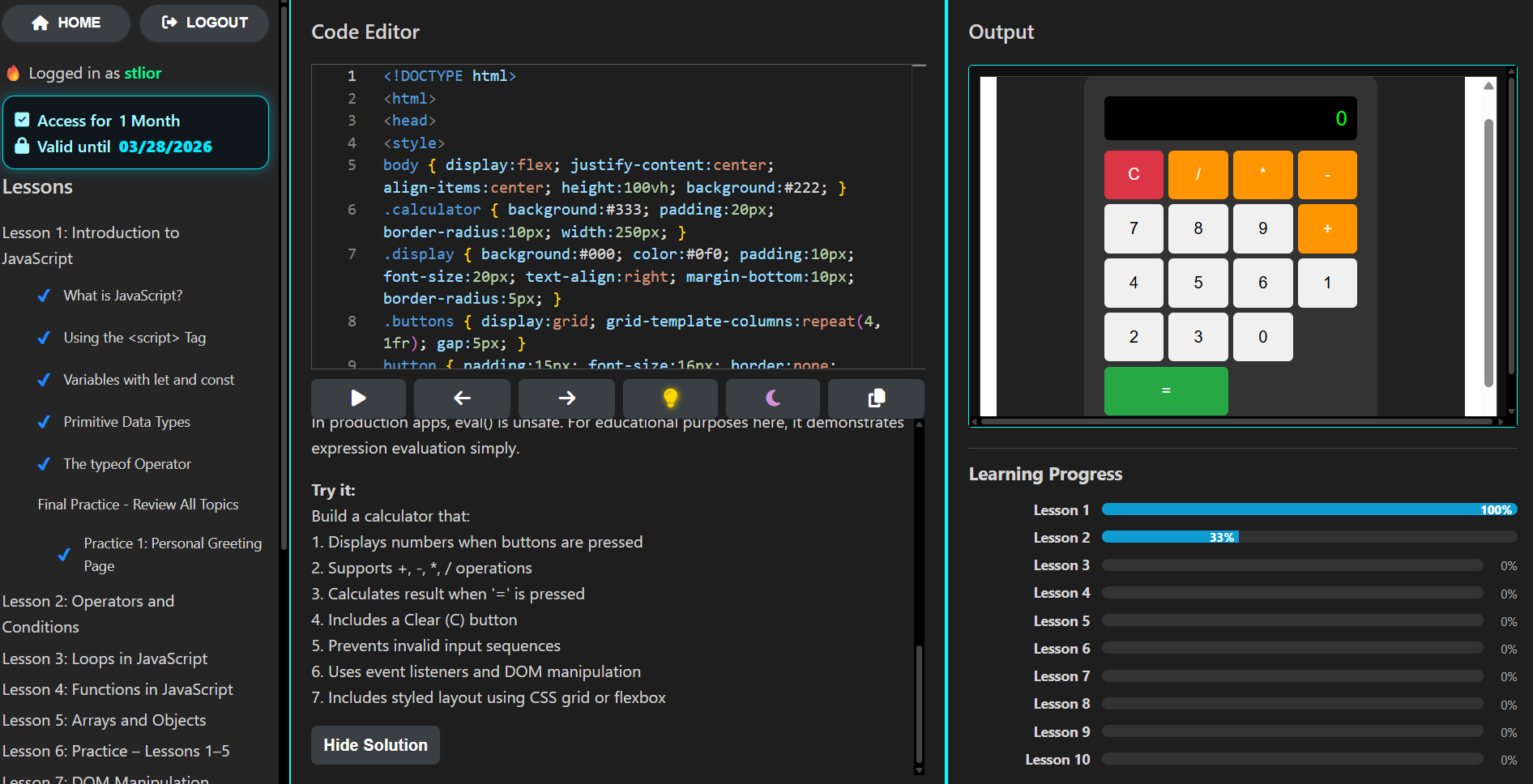Expand Lesson 2: Operators and Conditions

point(88,613)
